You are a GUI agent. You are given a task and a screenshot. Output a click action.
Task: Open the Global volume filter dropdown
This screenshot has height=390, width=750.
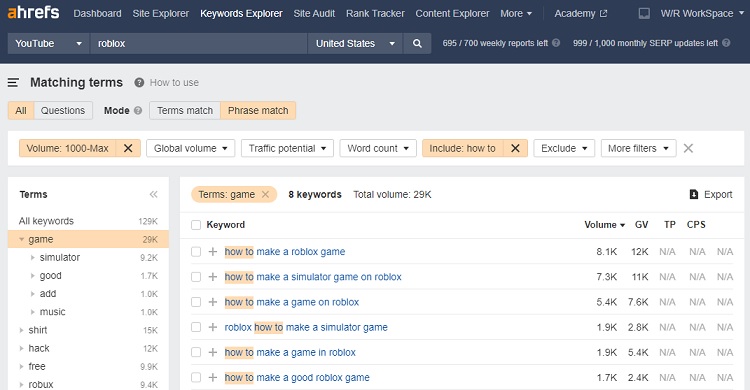pos(190,148)
